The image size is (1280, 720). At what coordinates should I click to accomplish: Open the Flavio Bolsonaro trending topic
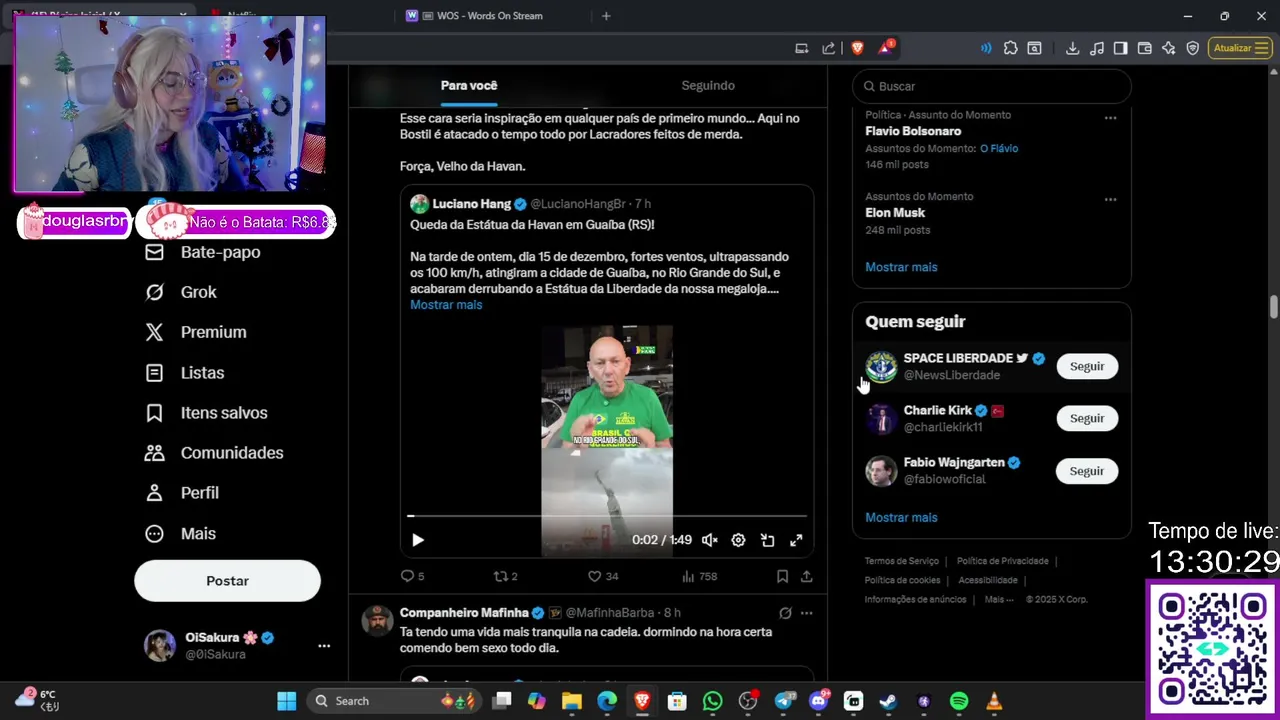(913, 131)
